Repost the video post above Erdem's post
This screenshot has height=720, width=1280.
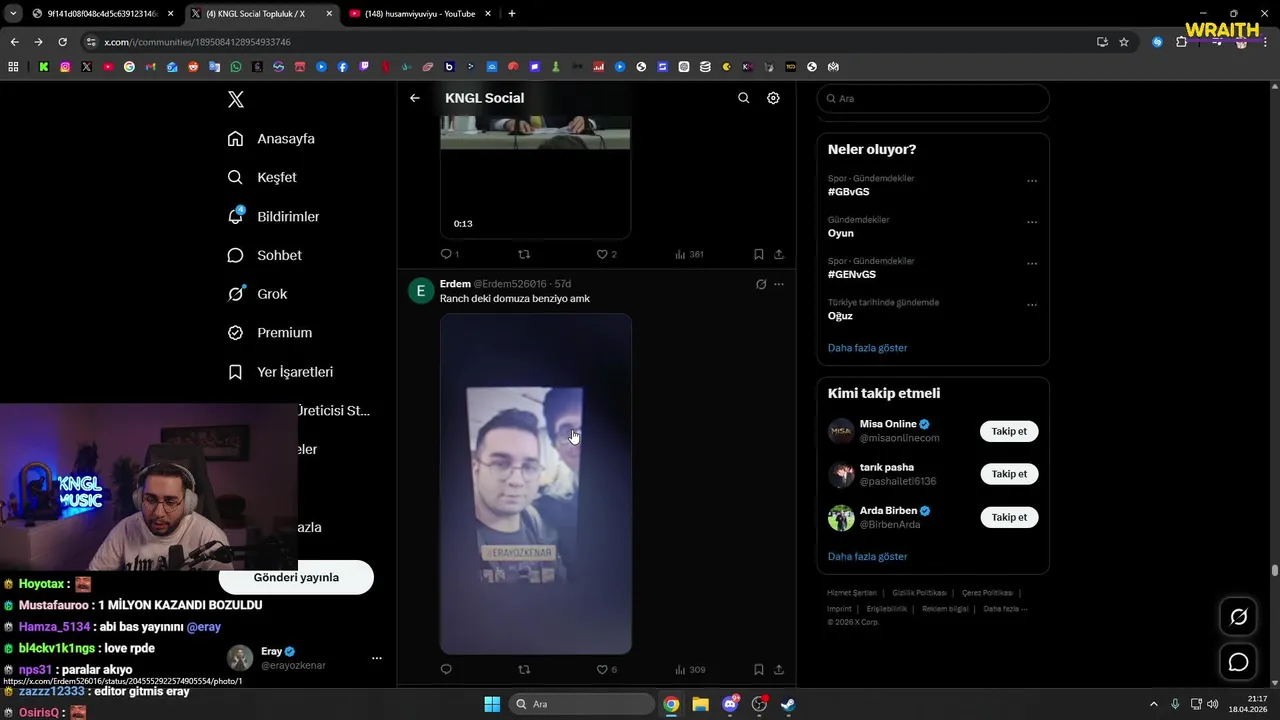click(524, 254)
